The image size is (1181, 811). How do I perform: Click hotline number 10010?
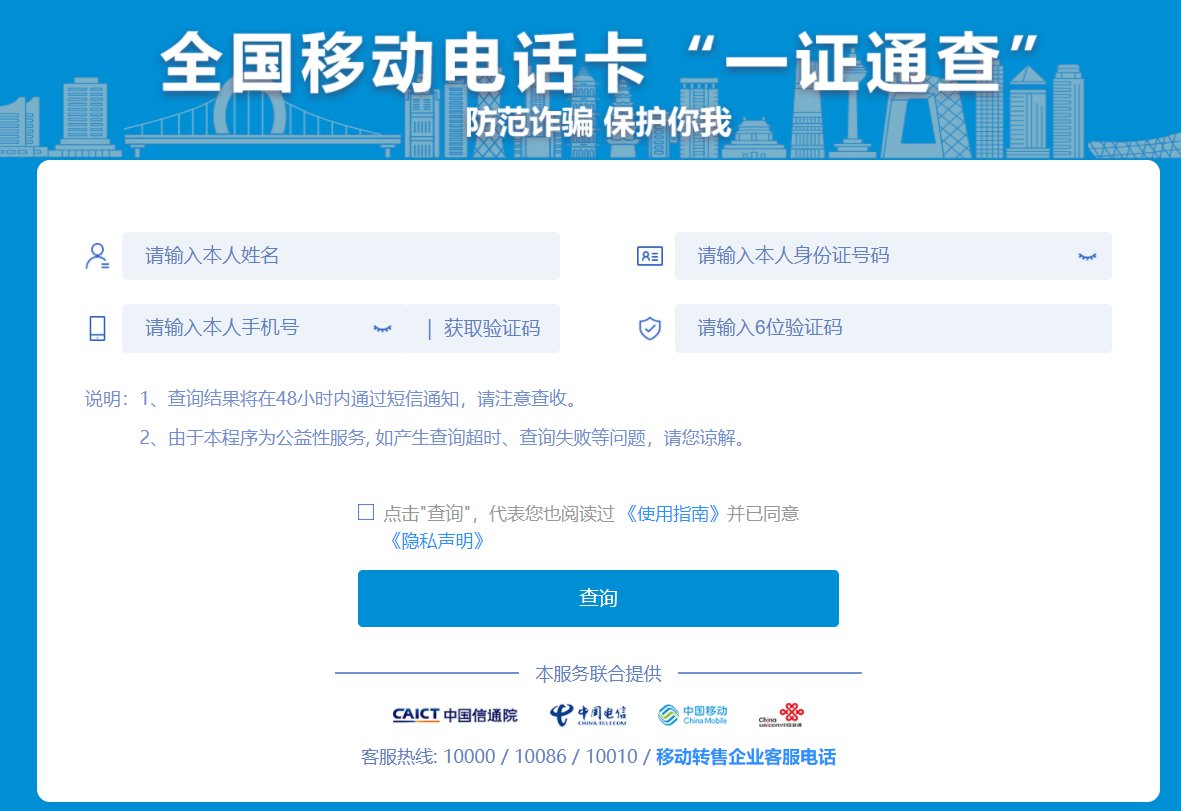coord(612,757)
